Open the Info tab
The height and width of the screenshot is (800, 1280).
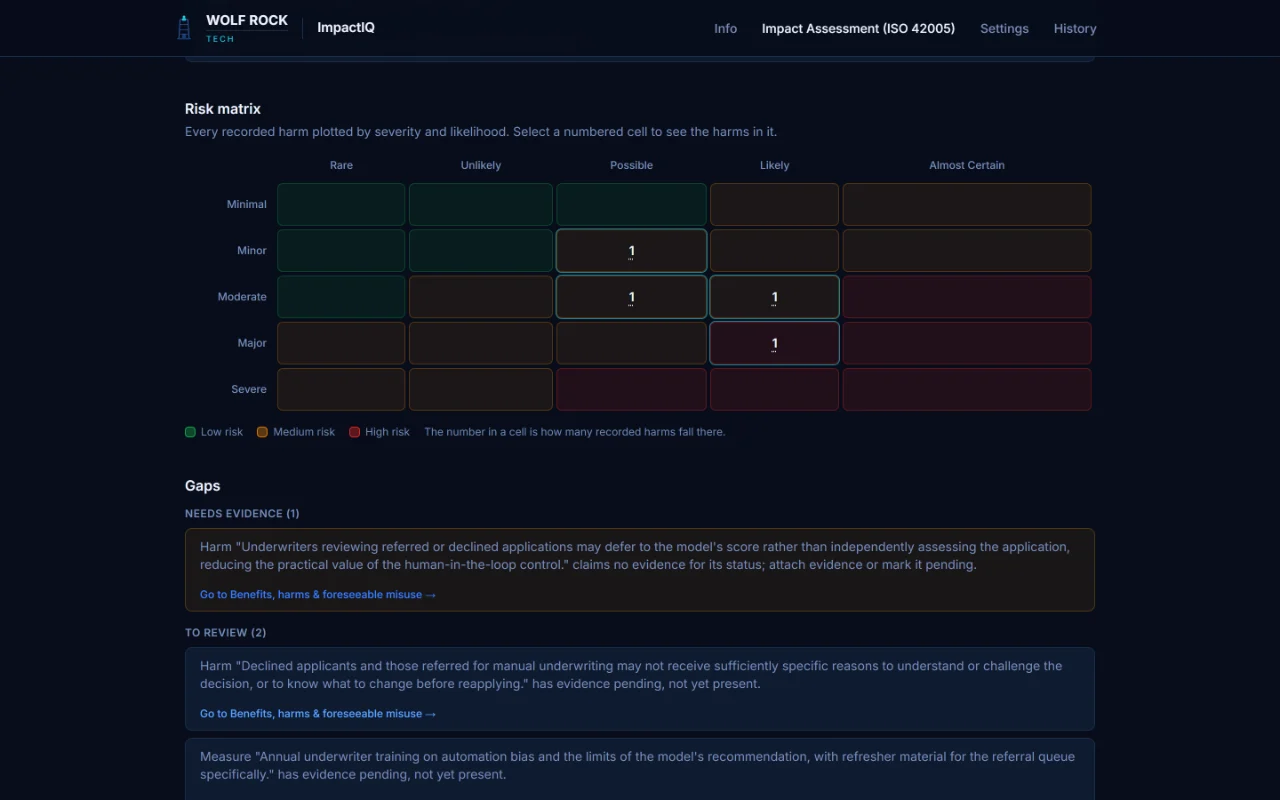tap(725, 28)
